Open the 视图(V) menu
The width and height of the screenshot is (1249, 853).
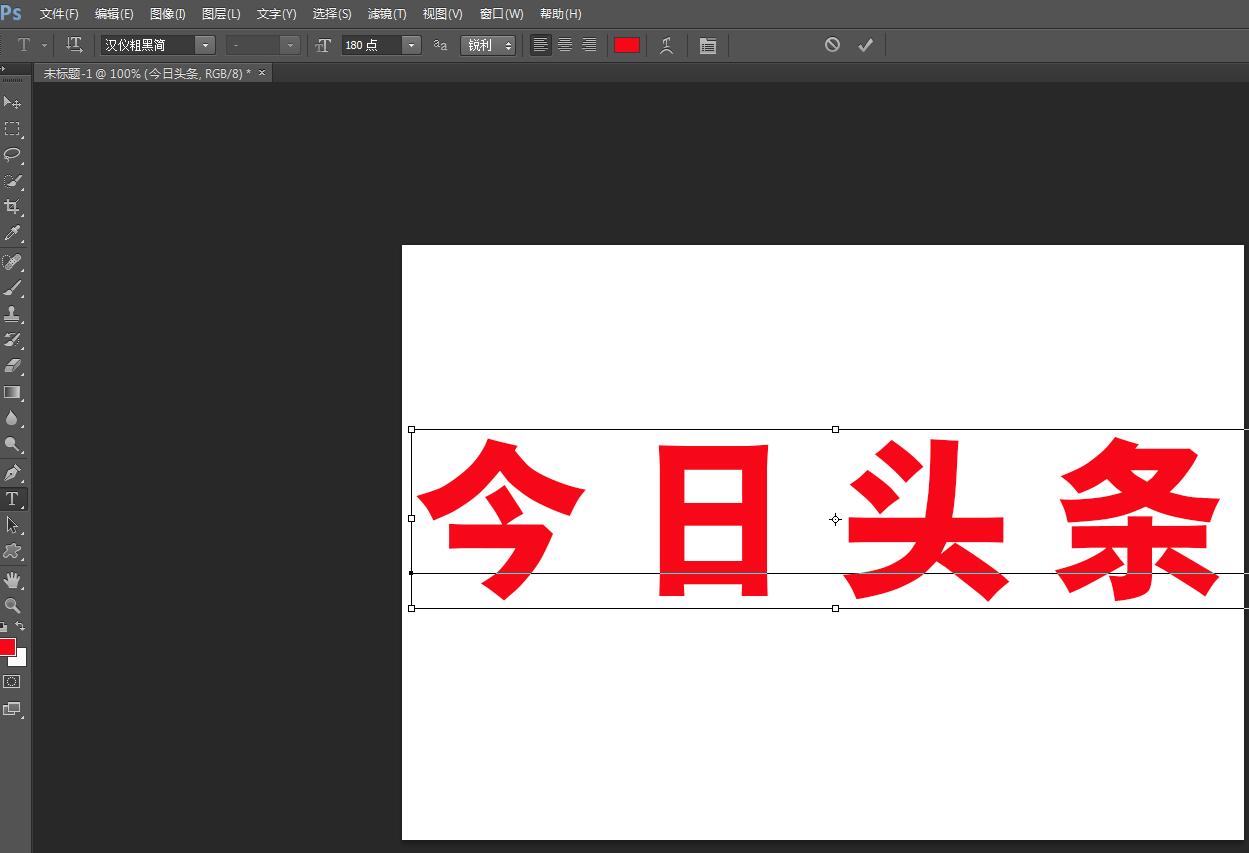(x=442, y=14)
